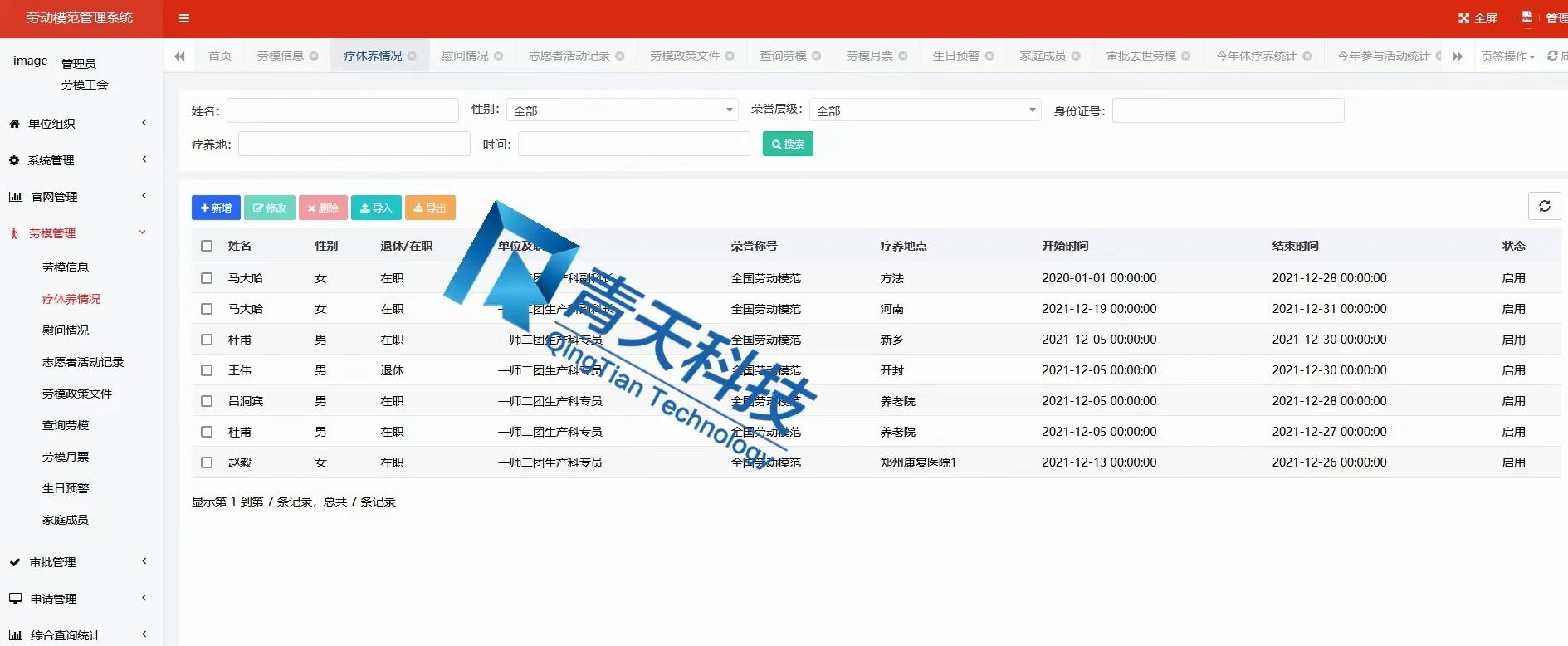Select the checkbox for 吕洞宾 row
Screen dimensions: 1568x646
tap(207, 401)
